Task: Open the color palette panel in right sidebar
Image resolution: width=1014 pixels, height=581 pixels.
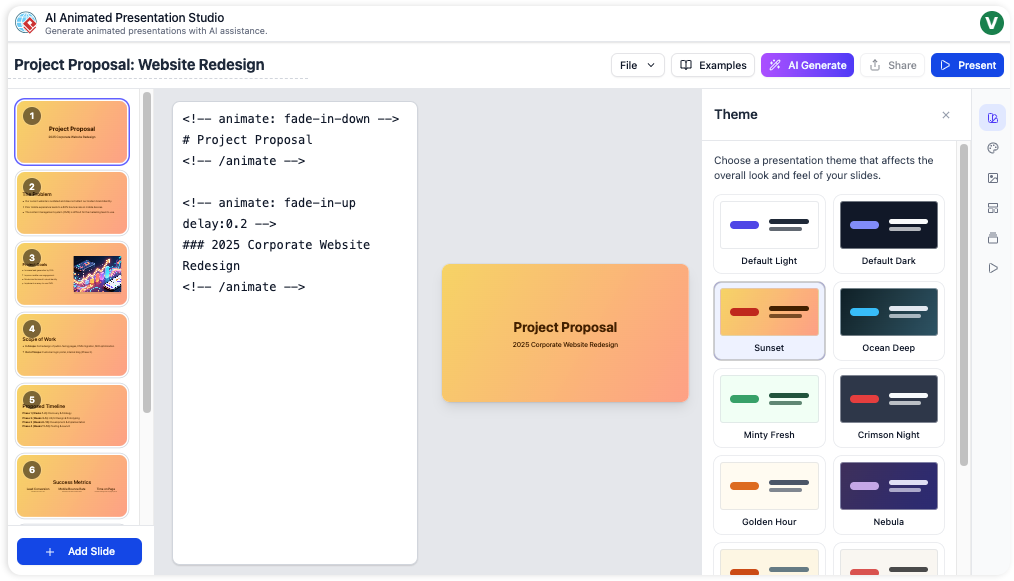Action: coord(992,148)
